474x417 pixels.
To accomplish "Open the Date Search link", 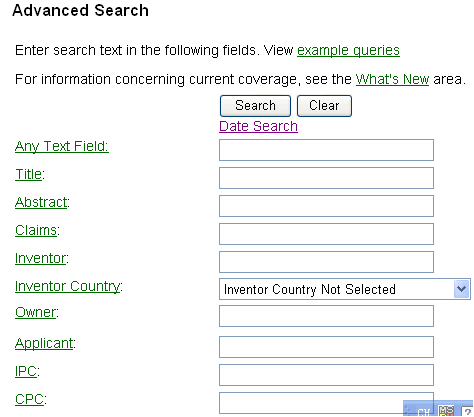I will click(x=258, y=126).
